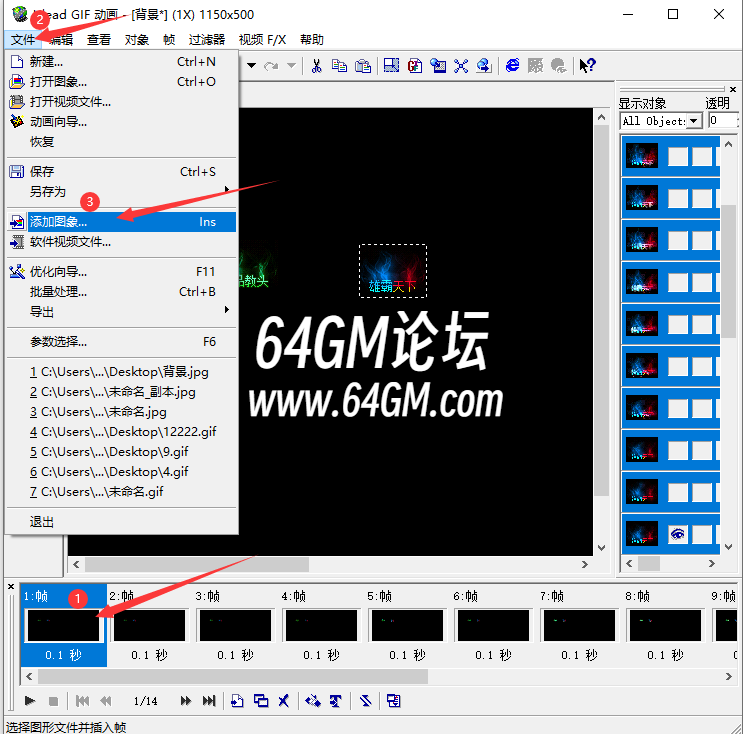Screen dimensions: 743x734
Task: Choose 保存 menu entry
Action: click(121, 172)
